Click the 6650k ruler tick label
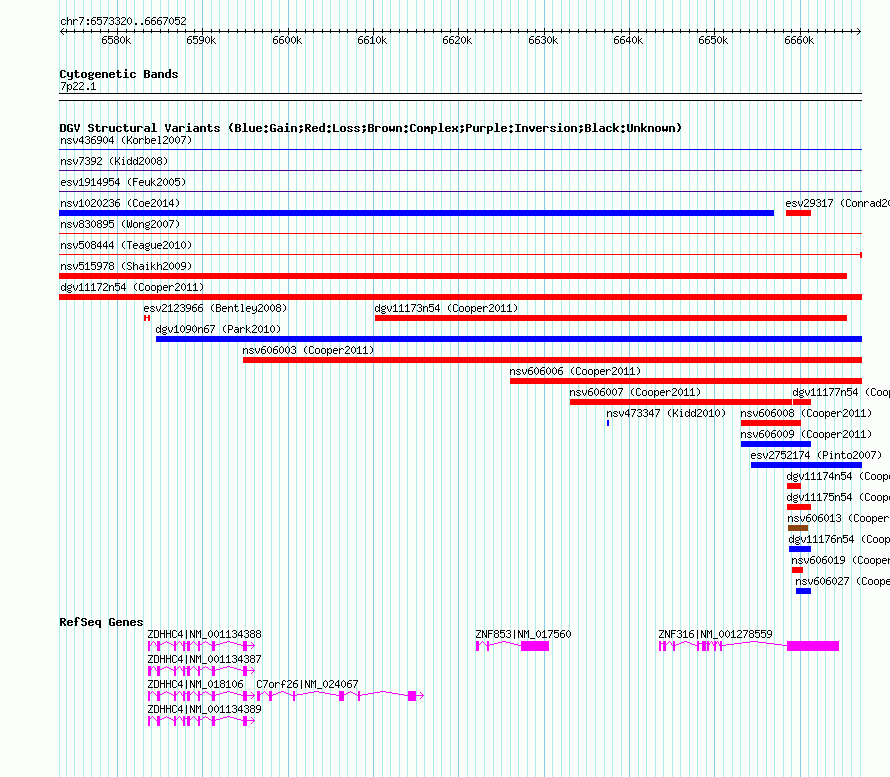Viewport: 890px width, 777px height. [713, 40]
